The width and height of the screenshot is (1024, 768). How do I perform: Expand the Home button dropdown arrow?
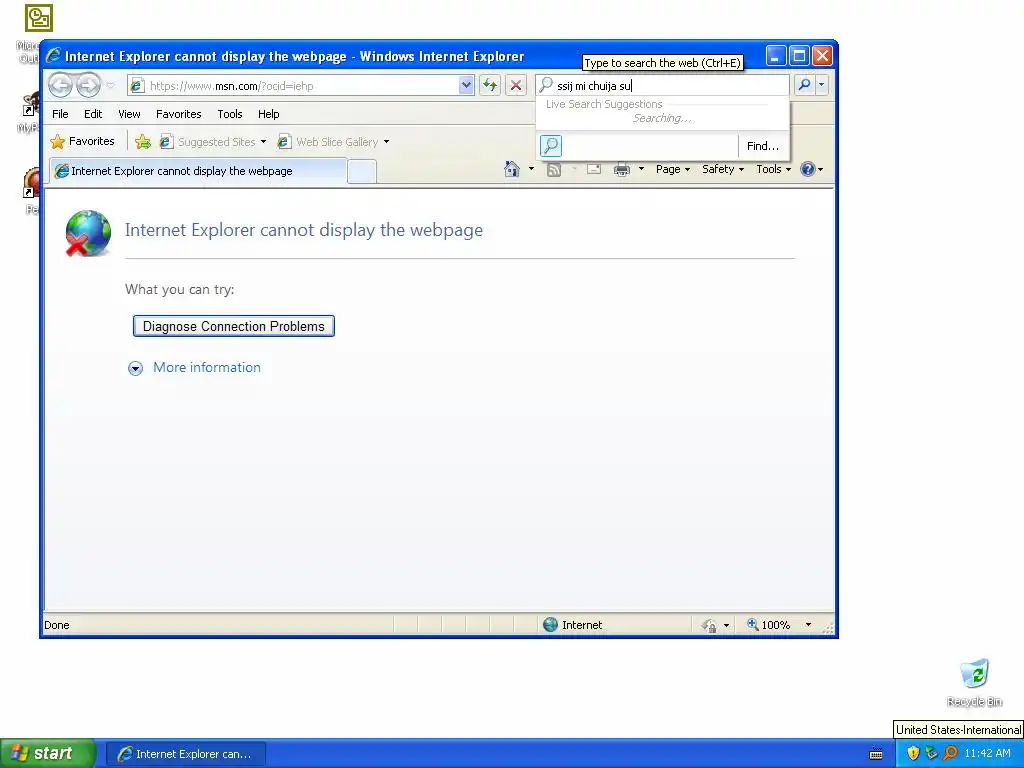pyautogui.click(x=531, y=169)
